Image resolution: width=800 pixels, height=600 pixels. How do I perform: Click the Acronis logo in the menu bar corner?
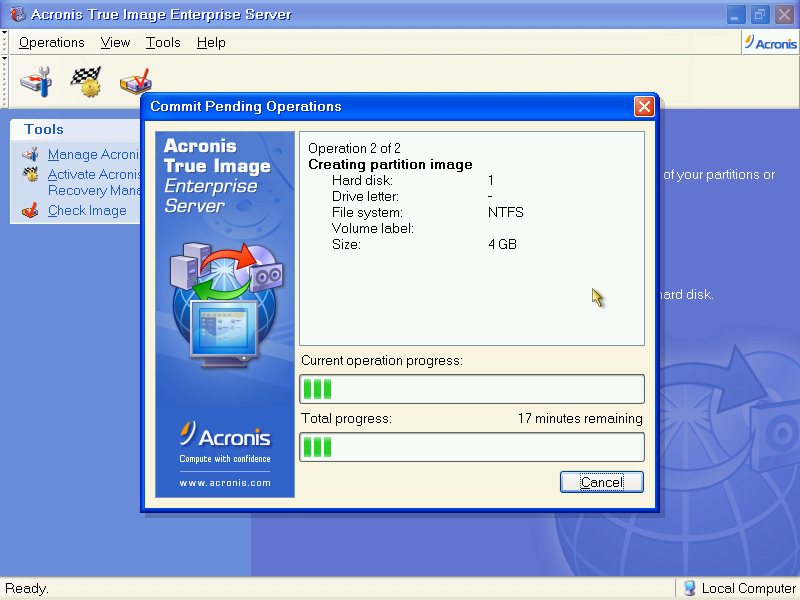coord(770,43)
